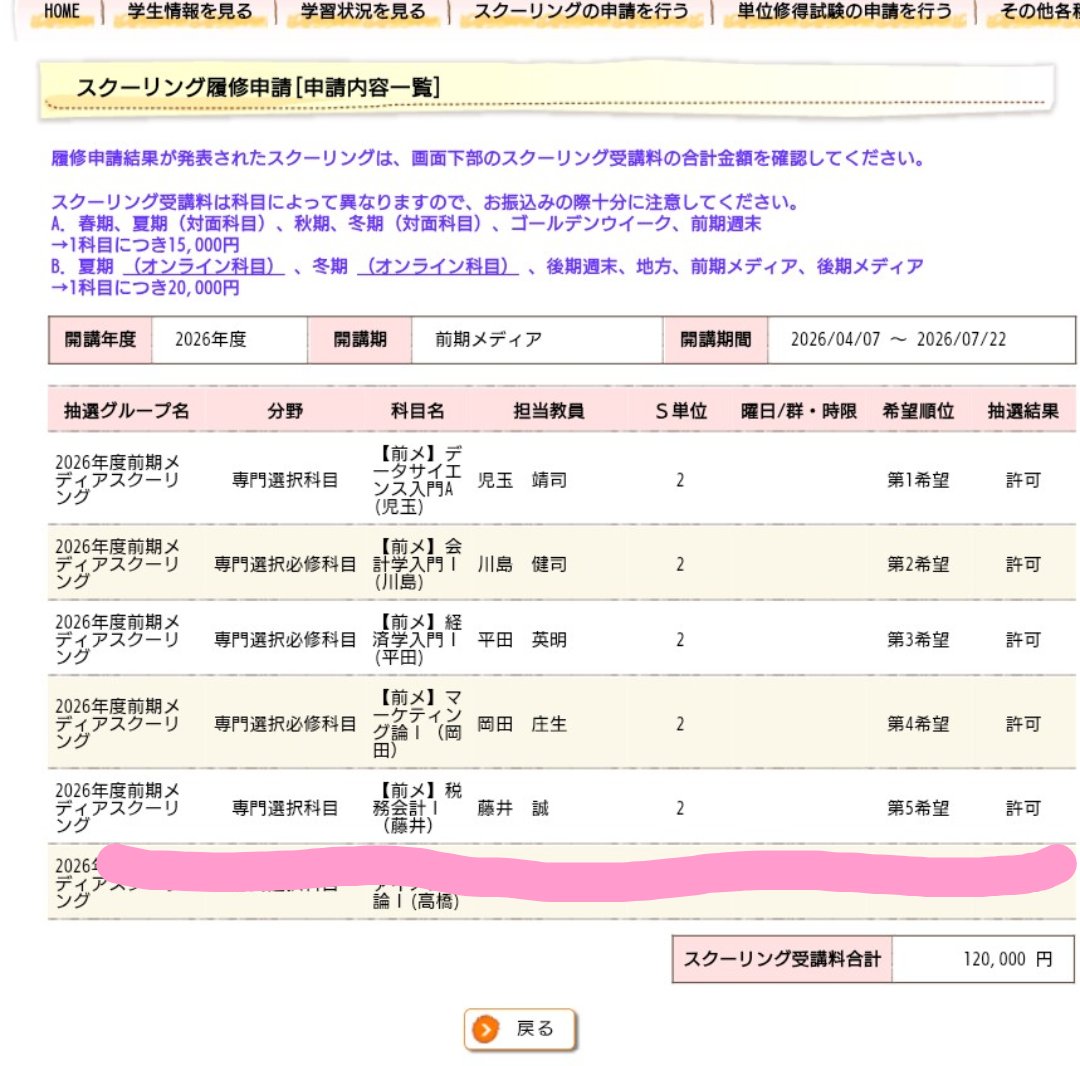Screen dimensions: 1080x1066
Task: Click the 担当教員 column header
Action: (x=549, y=411)
